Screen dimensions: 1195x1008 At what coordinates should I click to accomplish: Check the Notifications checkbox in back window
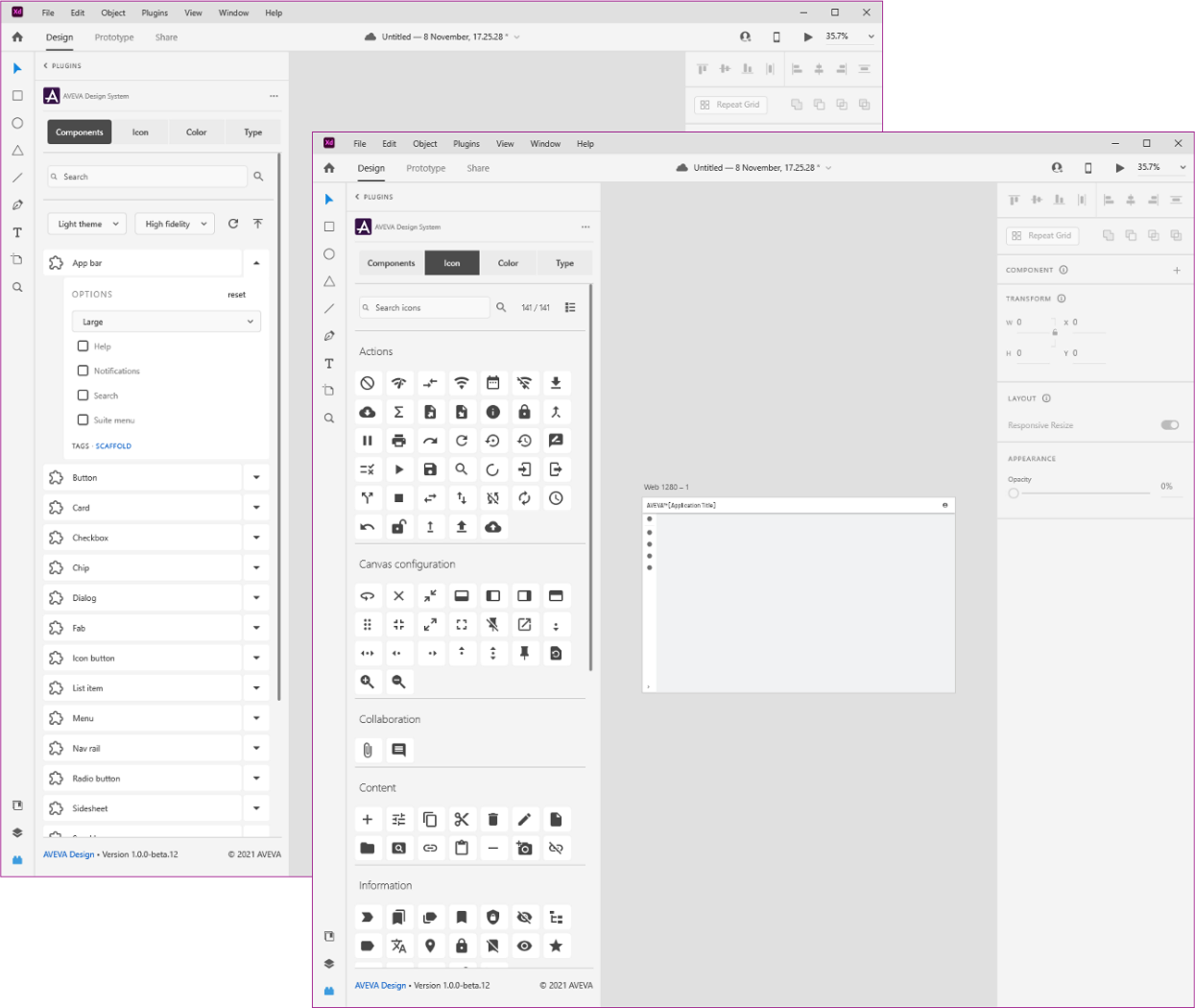pos(83,371)
